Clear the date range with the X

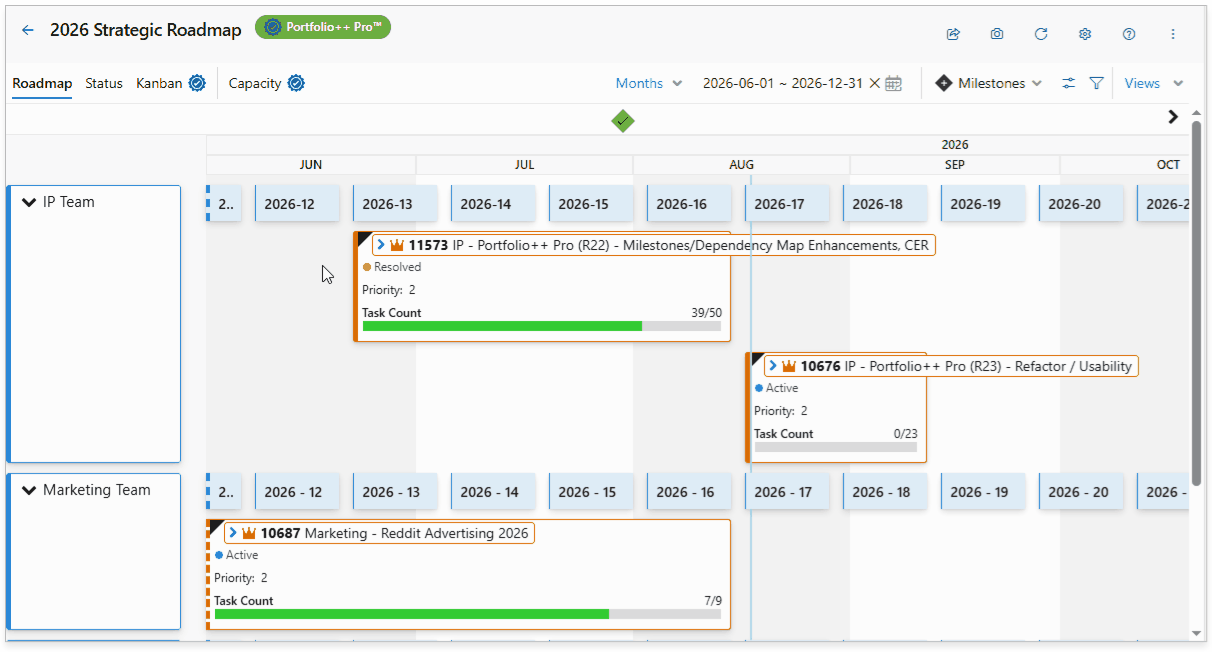[874, 83]
